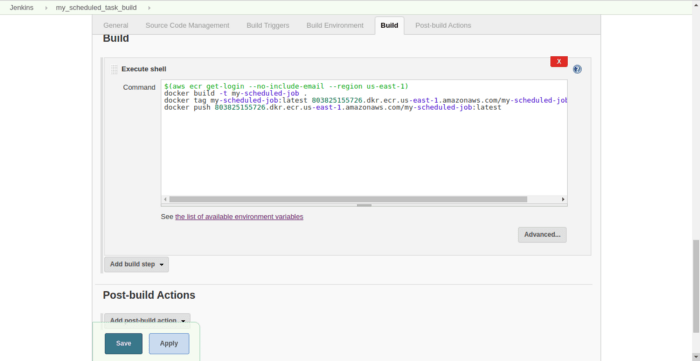
Task: Click the blue help question-mark icon
Action: click(577, 69)
